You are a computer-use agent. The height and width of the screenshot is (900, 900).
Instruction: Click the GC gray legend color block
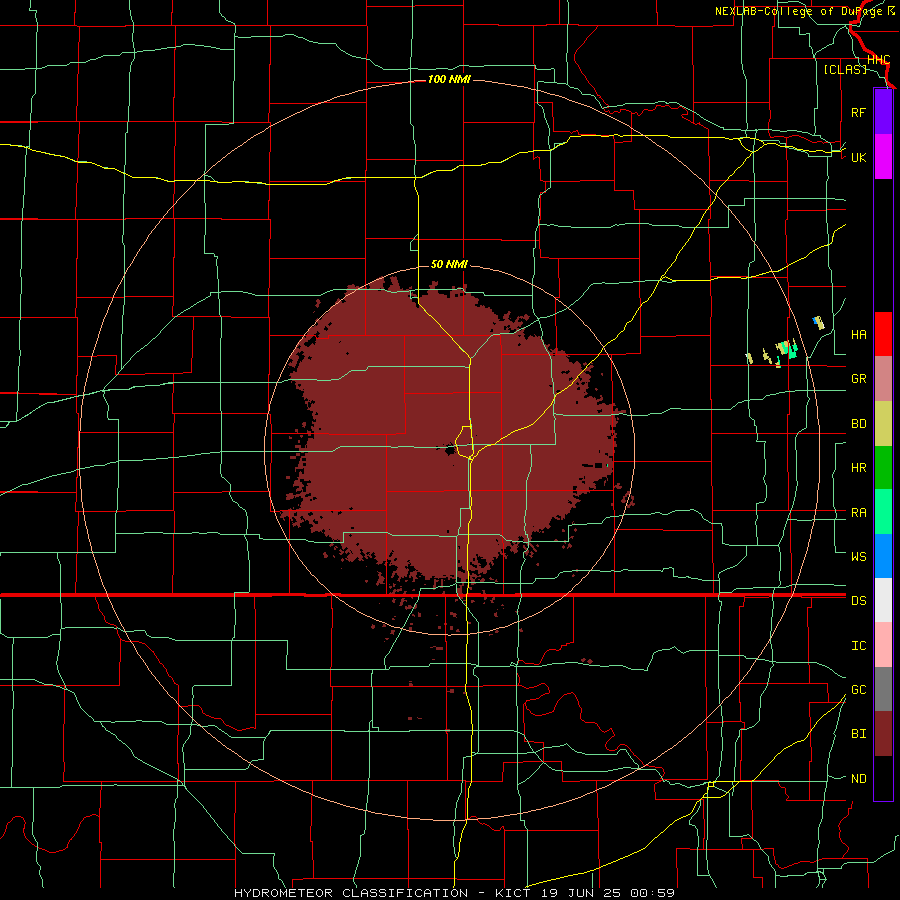(x=883, y=689)
